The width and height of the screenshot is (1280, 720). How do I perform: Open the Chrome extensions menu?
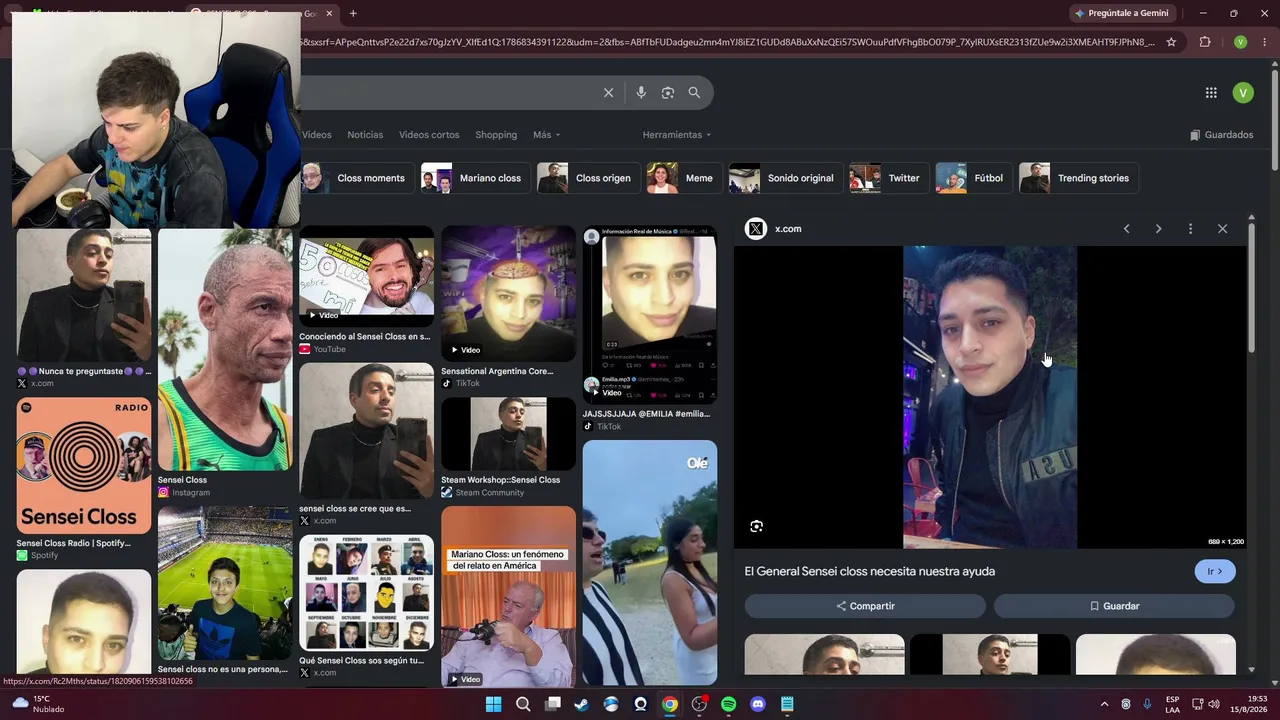[x=1205, y=42]
